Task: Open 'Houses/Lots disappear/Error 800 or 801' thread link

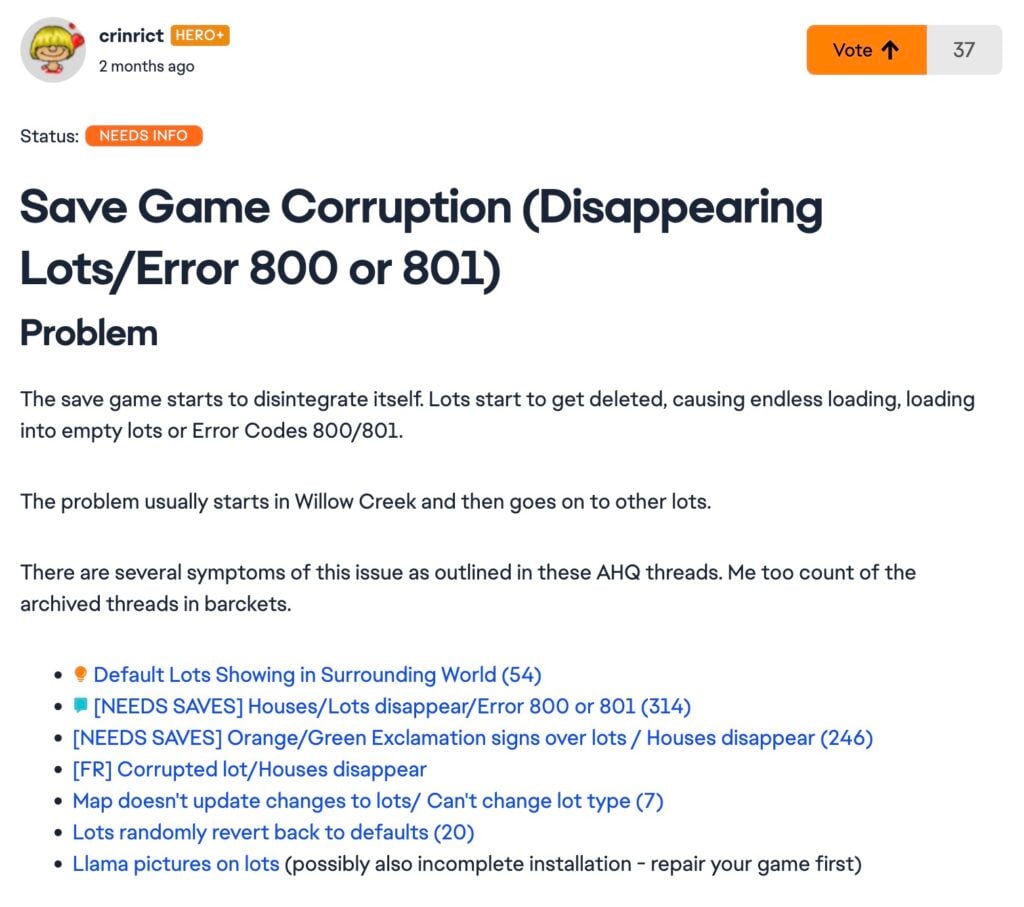Action: tap(392, 706)
